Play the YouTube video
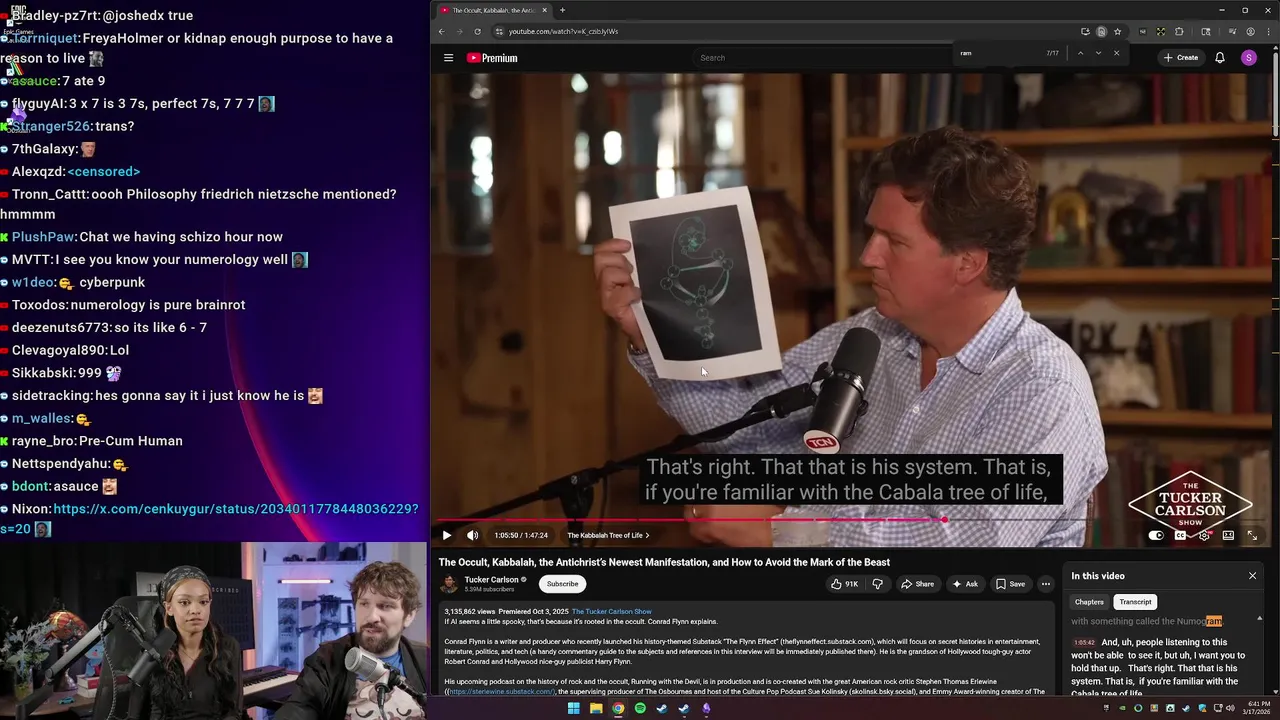The image size is (1280, 720). pyautogui.click(x=447, y=535)
